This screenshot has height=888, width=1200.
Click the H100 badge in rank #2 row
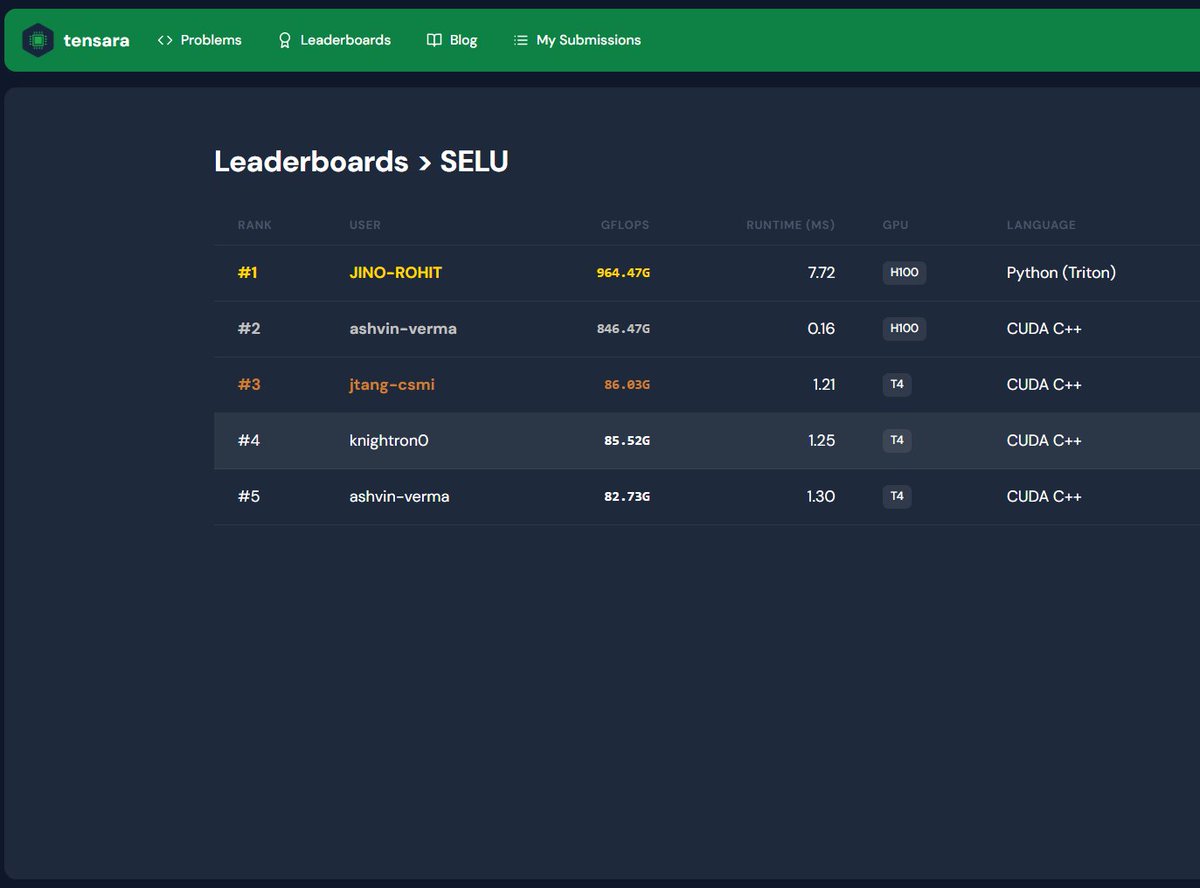coord(904,329)
